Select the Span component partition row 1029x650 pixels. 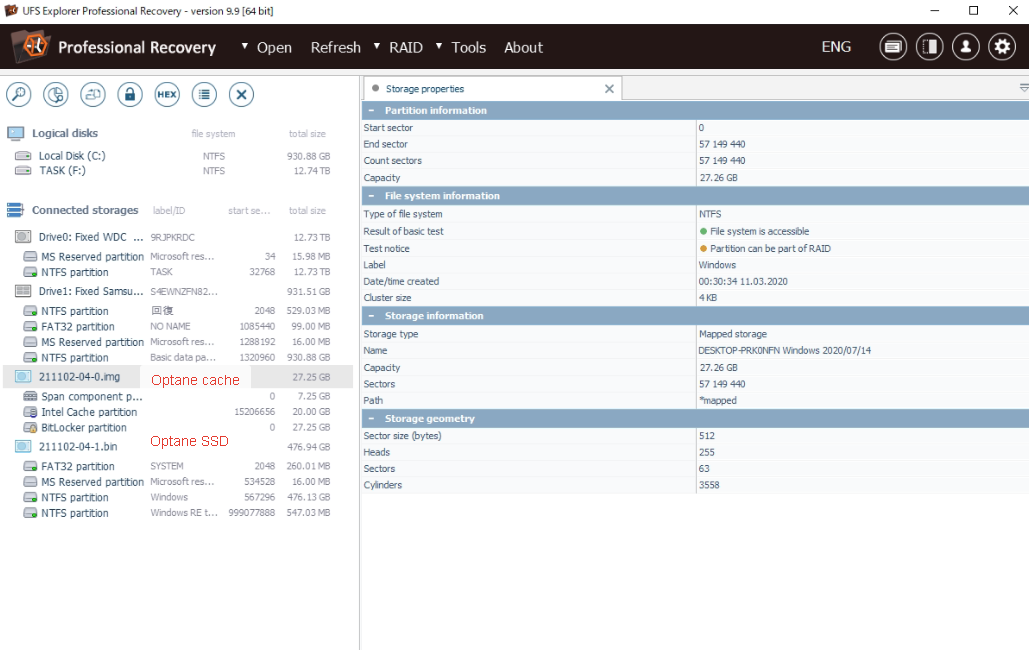(x=177, y=396)
